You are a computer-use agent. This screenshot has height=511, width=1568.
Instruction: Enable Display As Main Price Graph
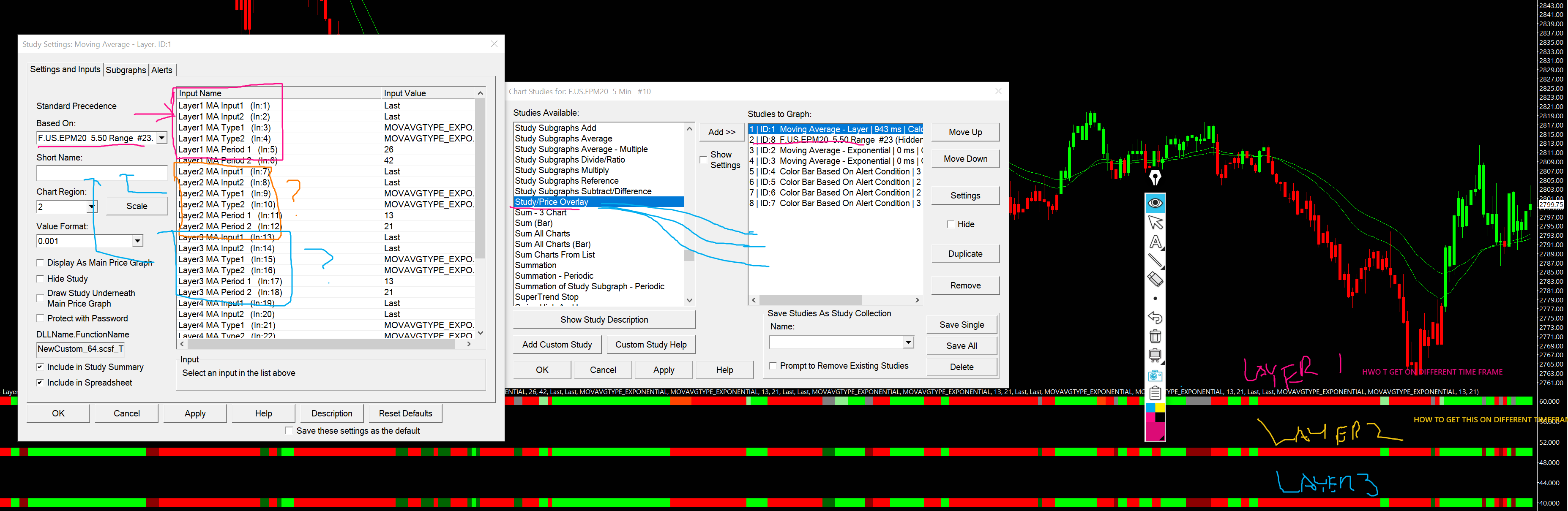(40, 263)
